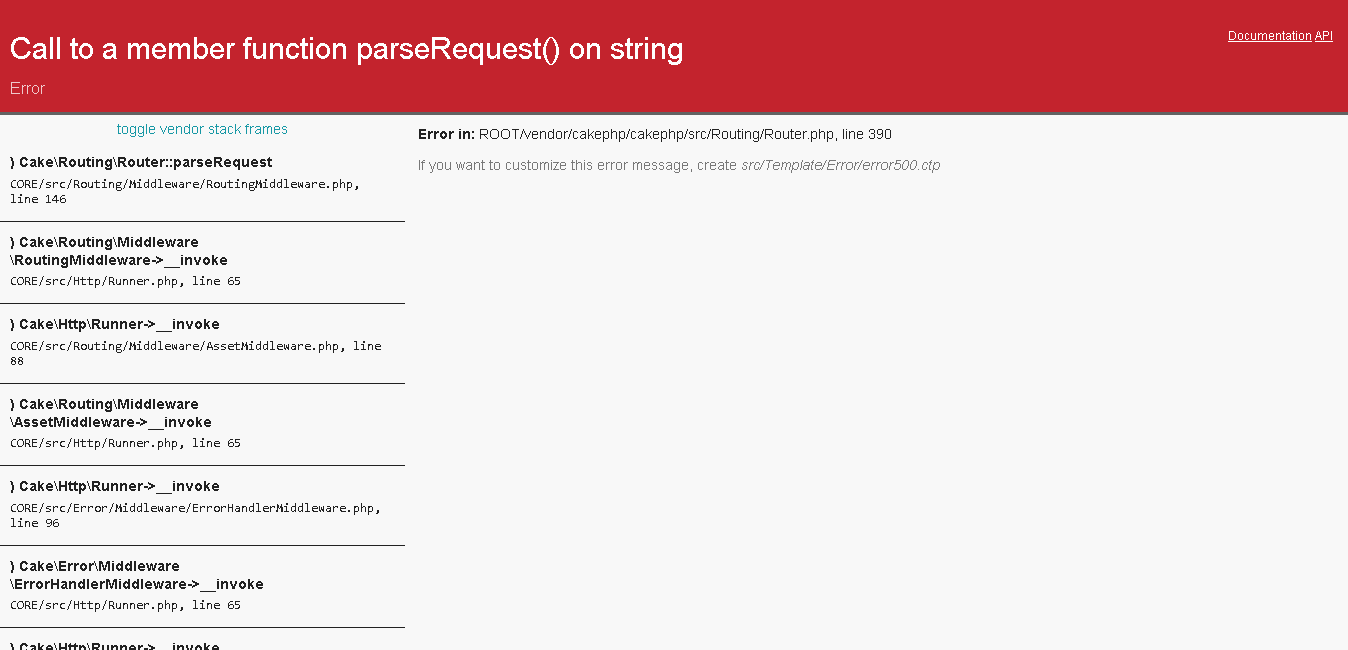The width and height of the screenshot is (1348, 650).
Task: Click Runner.php line 65 under ErrorHandlerMiddleware->__invoke
Action: coord(125,605)
